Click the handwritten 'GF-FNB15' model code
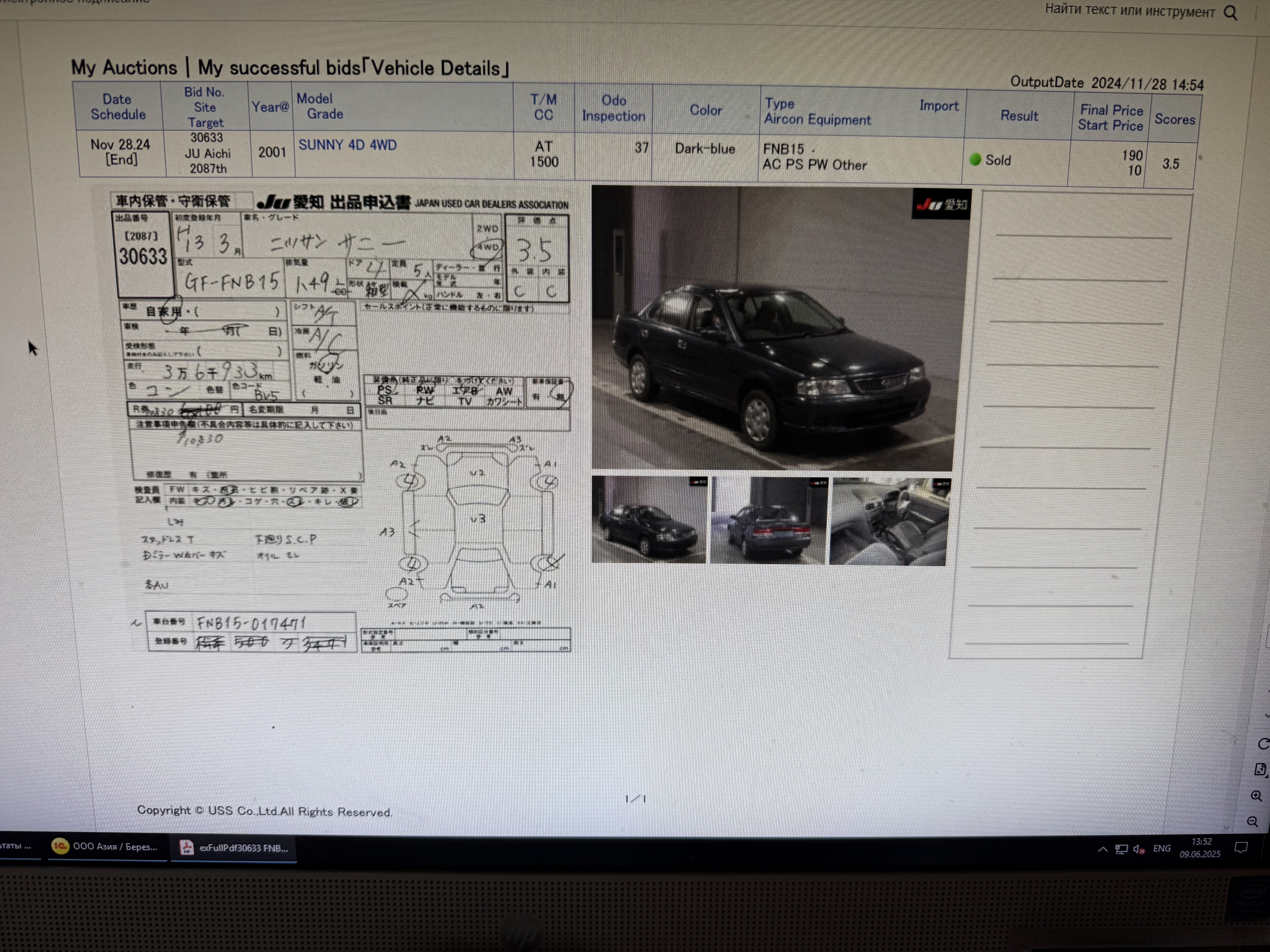 [x=232, y=282]
